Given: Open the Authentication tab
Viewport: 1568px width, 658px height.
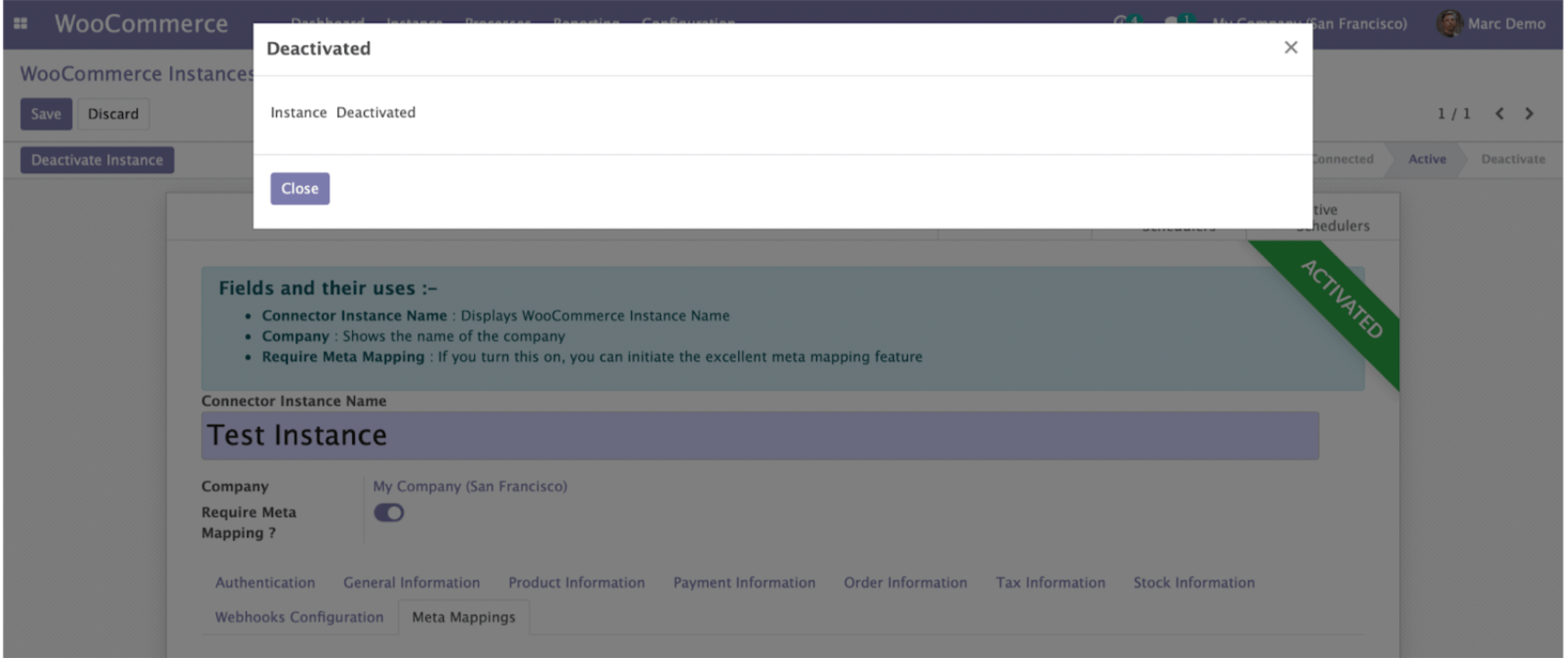Looking at the screenshot, I should (265, 583).
